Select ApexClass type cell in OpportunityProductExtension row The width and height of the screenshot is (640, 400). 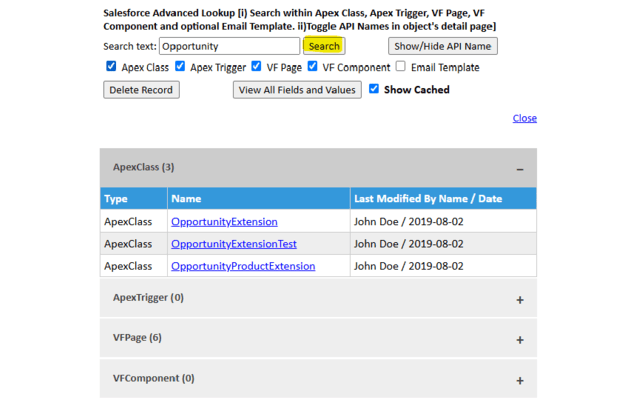click(x=134, y=266)
